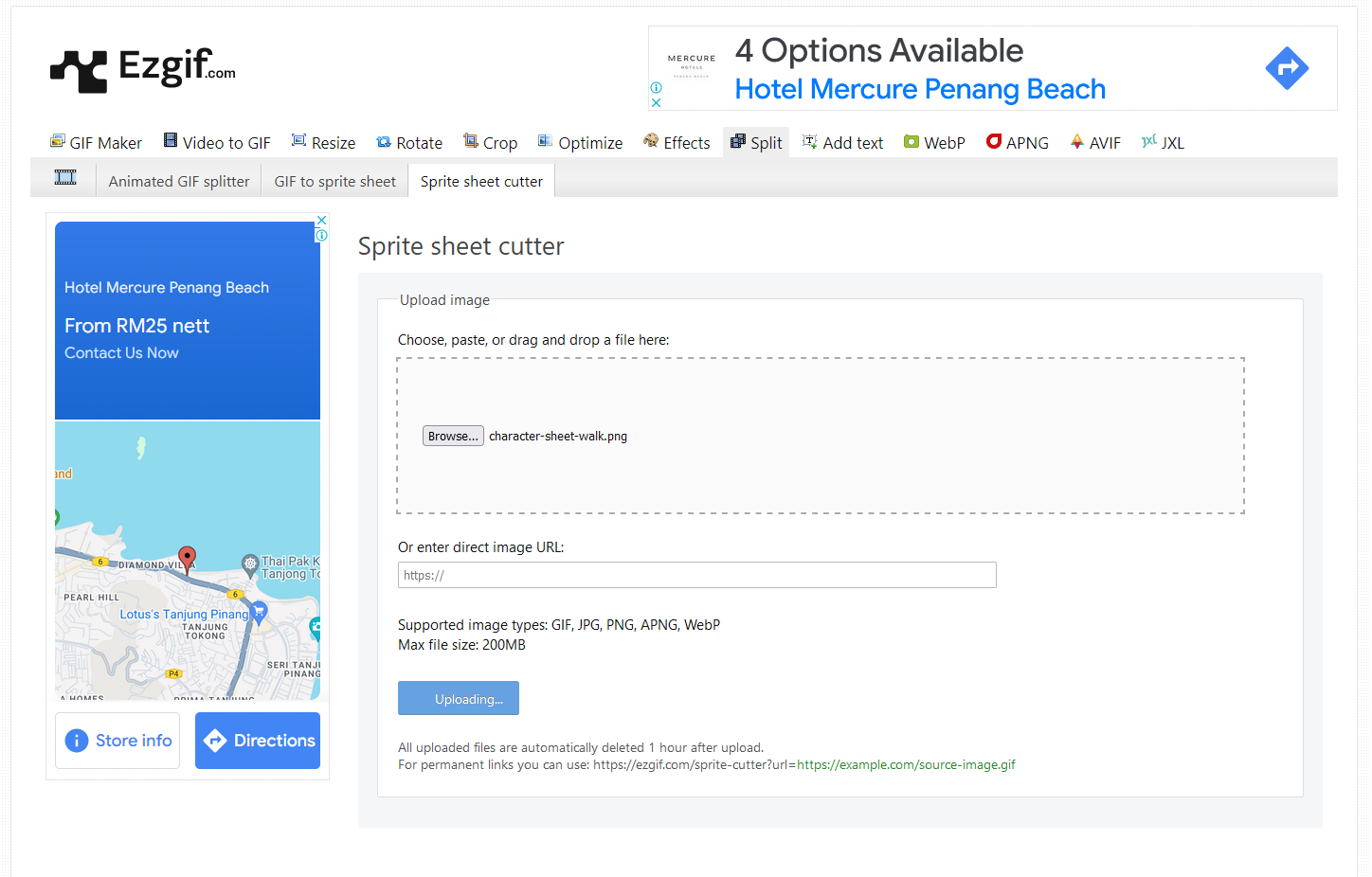
Task: Click the film strip icon in submenu bar
Action: (65, 177)
